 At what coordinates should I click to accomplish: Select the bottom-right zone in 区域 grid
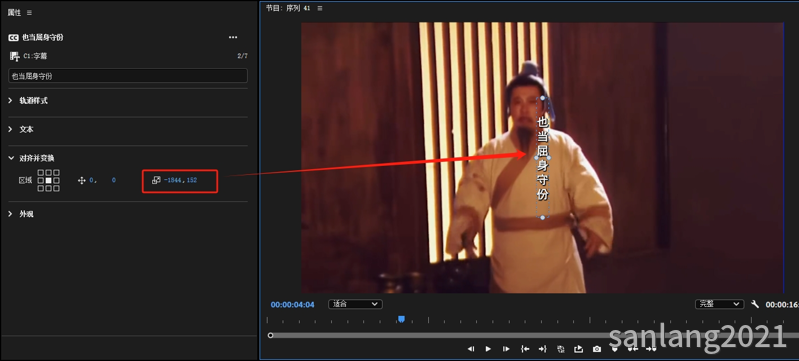tap(56, 188)
